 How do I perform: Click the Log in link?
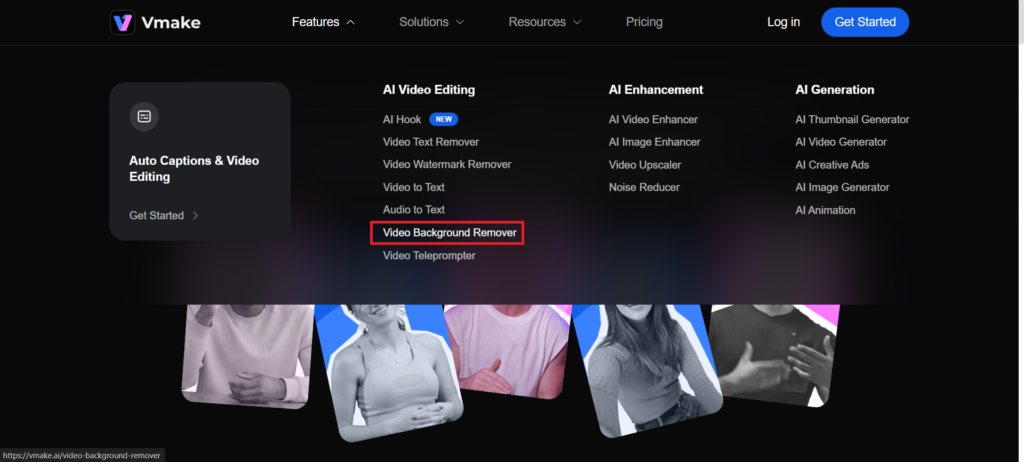tap(783, 22)
